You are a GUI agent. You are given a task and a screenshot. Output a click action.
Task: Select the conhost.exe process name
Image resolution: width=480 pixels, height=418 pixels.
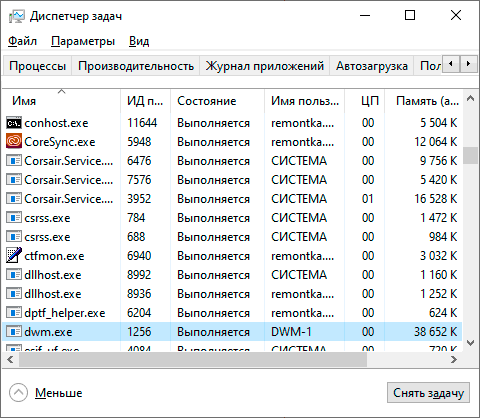tap(56, 123)
